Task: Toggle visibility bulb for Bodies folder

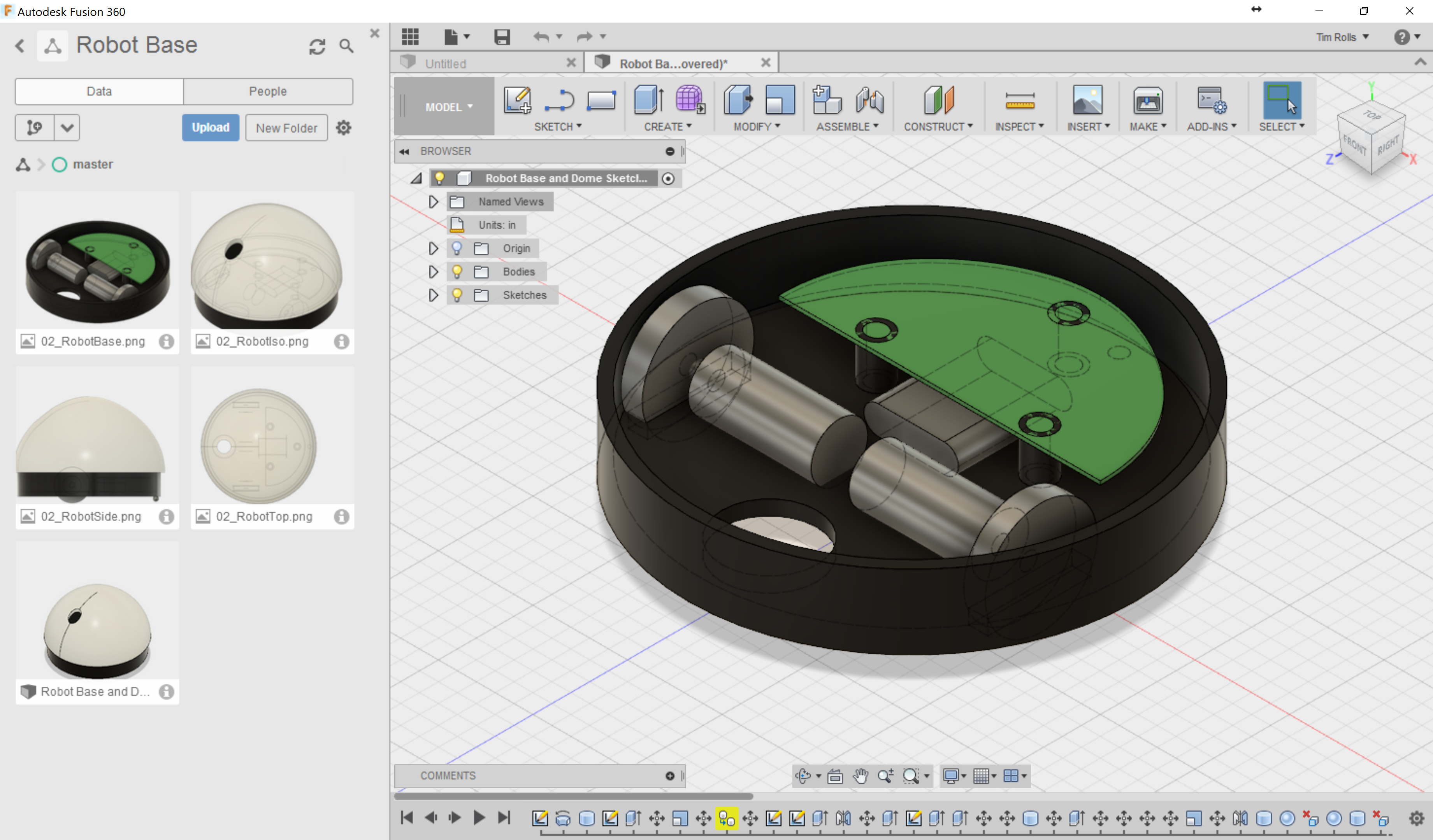Action: click(457, 272)
